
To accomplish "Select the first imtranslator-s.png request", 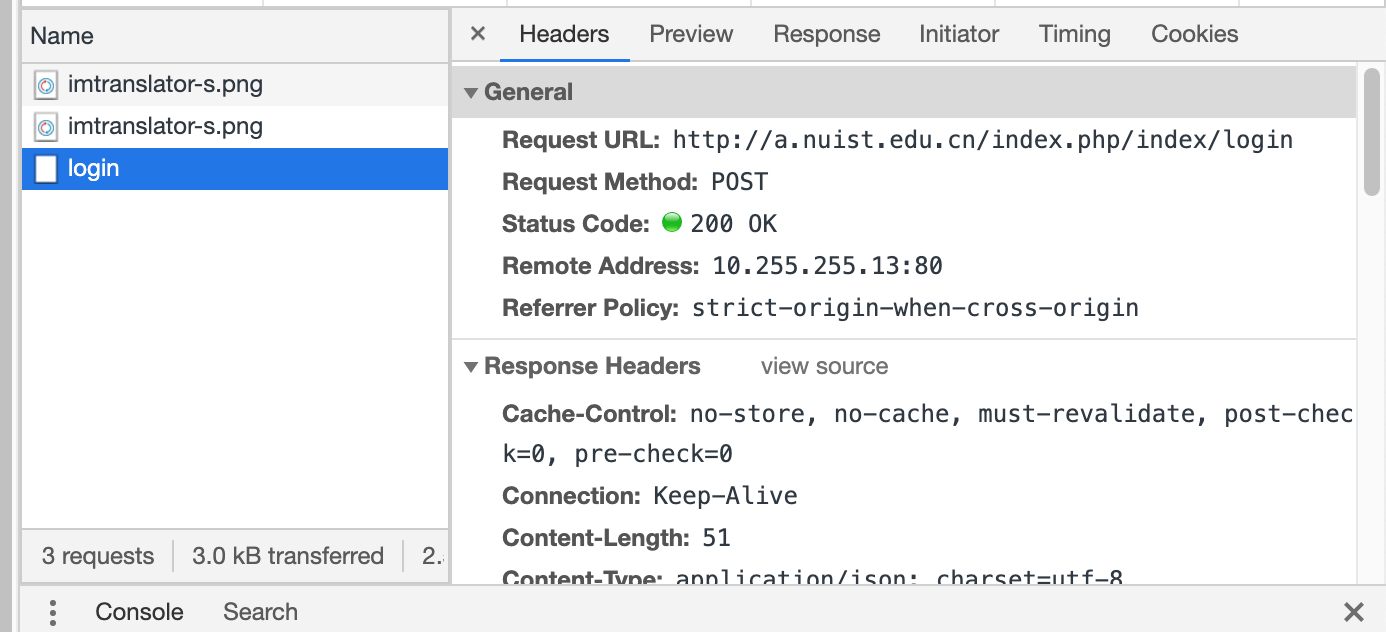I will (235, 85).
